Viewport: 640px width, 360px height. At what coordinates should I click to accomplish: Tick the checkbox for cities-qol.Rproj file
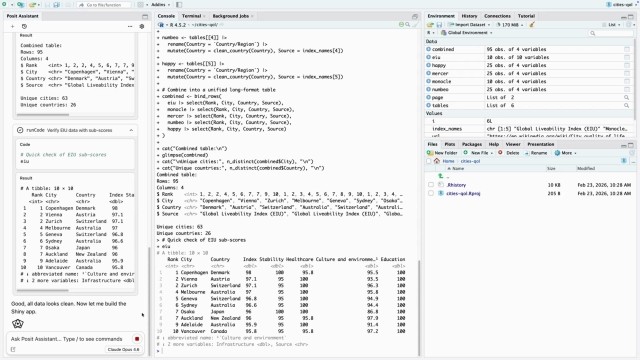[x=431, y=193]
